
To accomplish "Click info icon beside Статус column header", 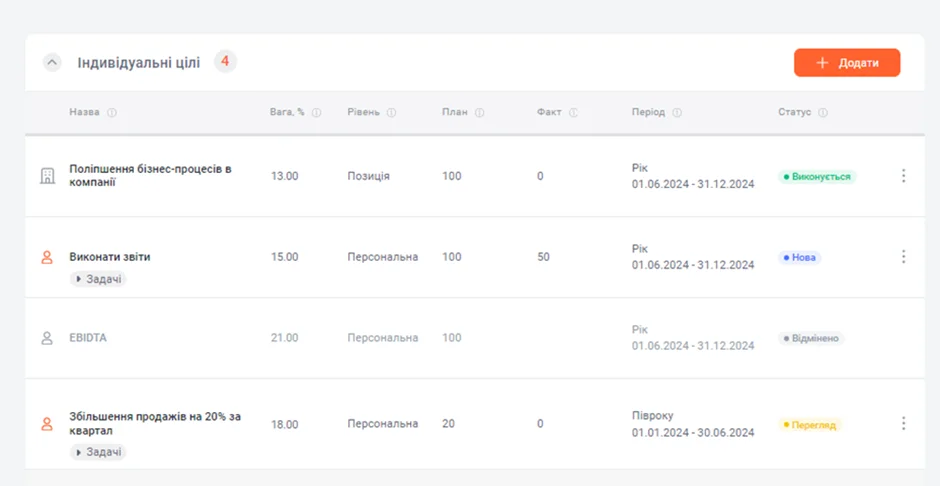I will click(x=823, y=113).
